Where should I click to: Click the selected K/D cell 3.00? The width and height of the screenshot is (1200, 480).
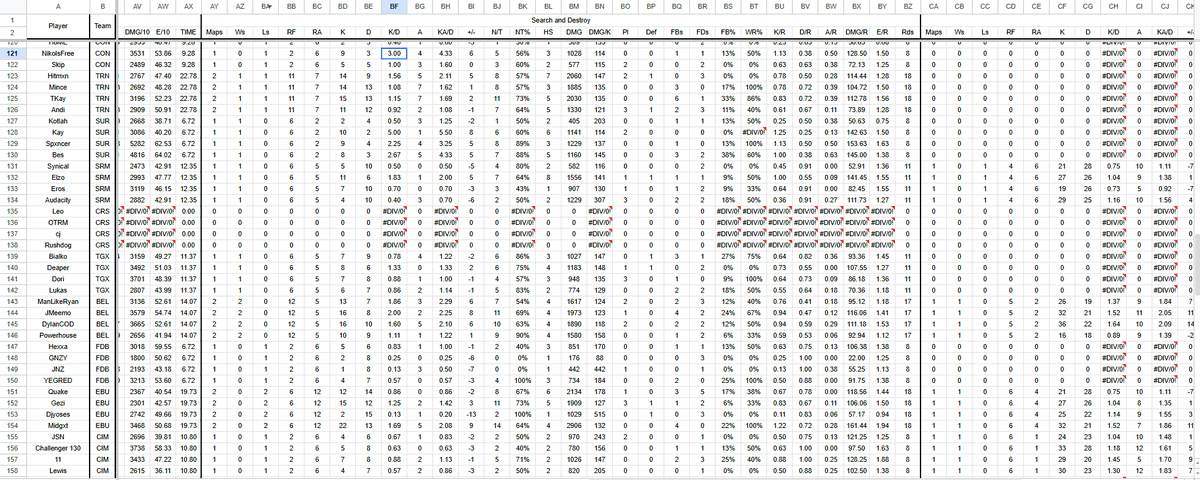(394, 54)
